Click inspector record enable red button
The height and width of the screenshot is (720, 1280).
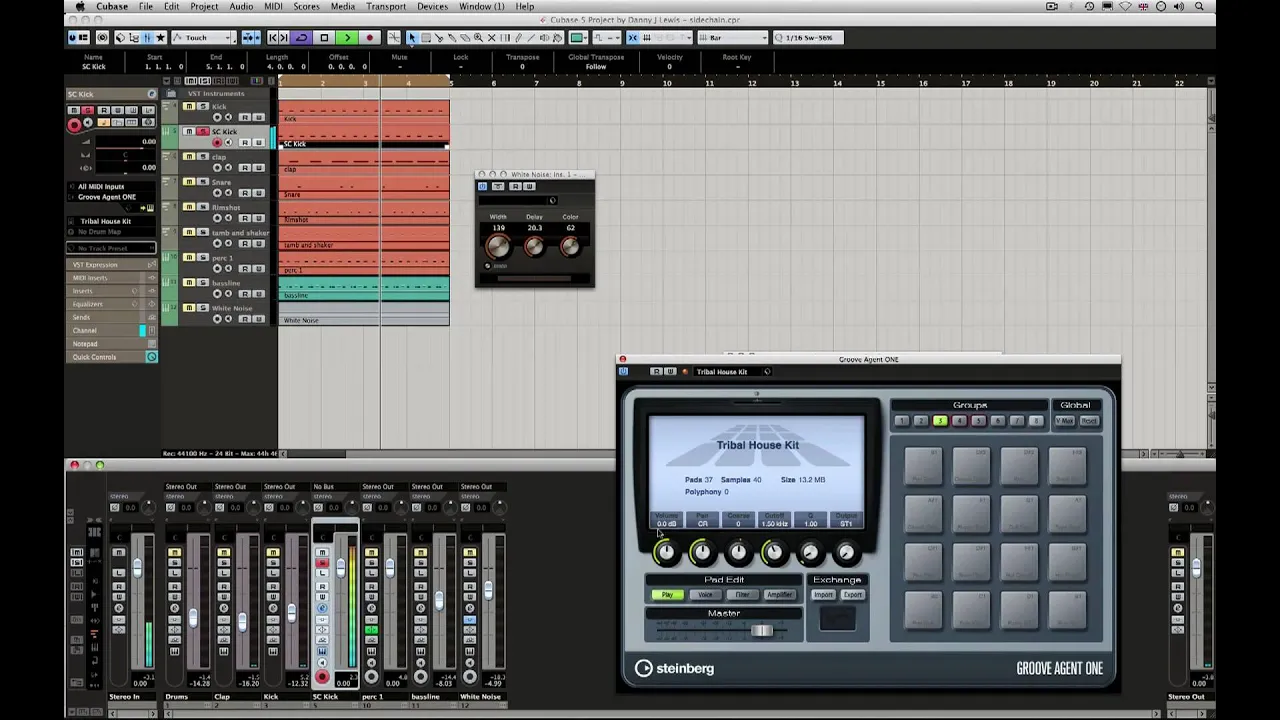(73, 125)
